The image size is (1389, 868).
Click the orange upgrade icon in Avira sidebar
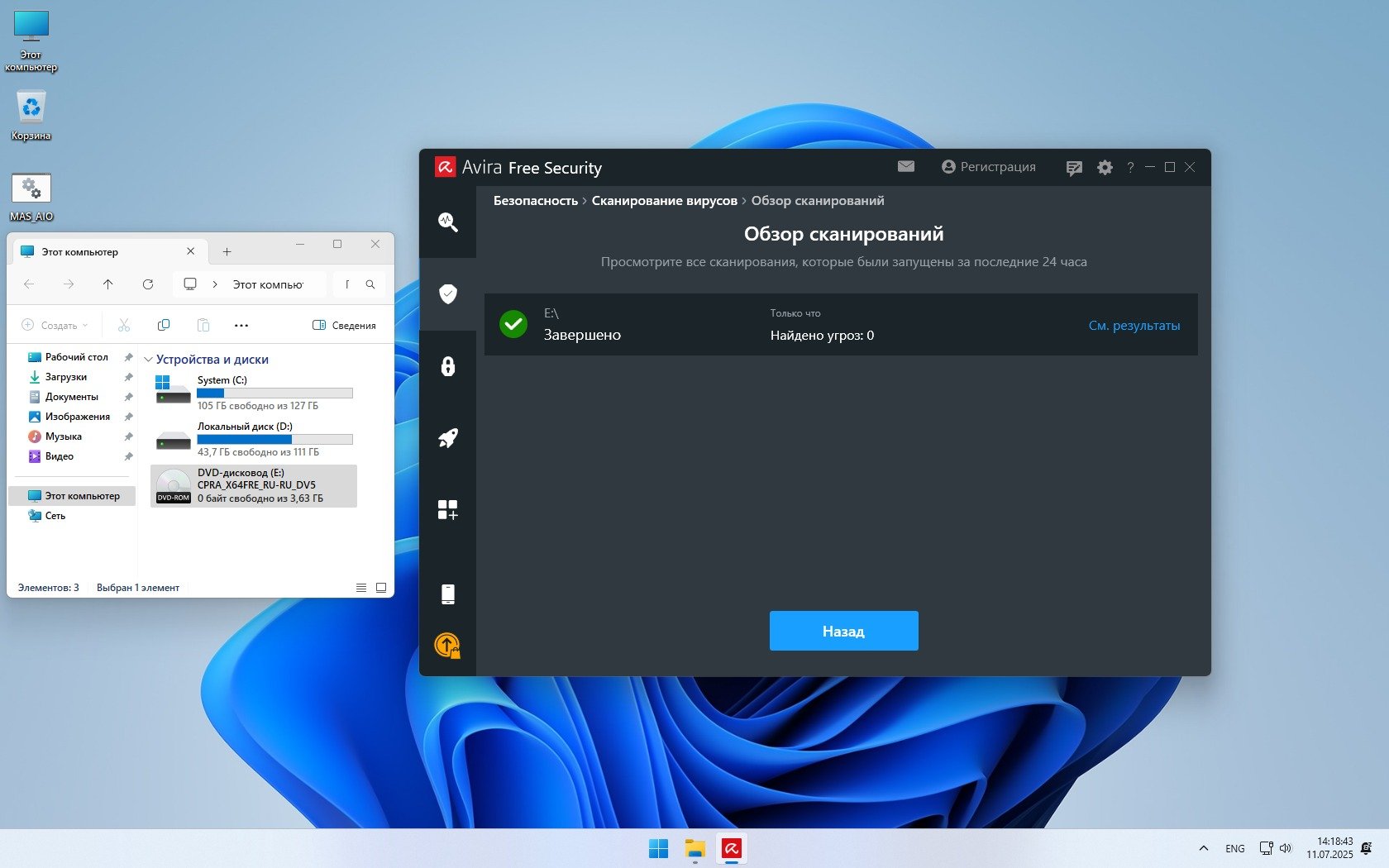(447, 645)
